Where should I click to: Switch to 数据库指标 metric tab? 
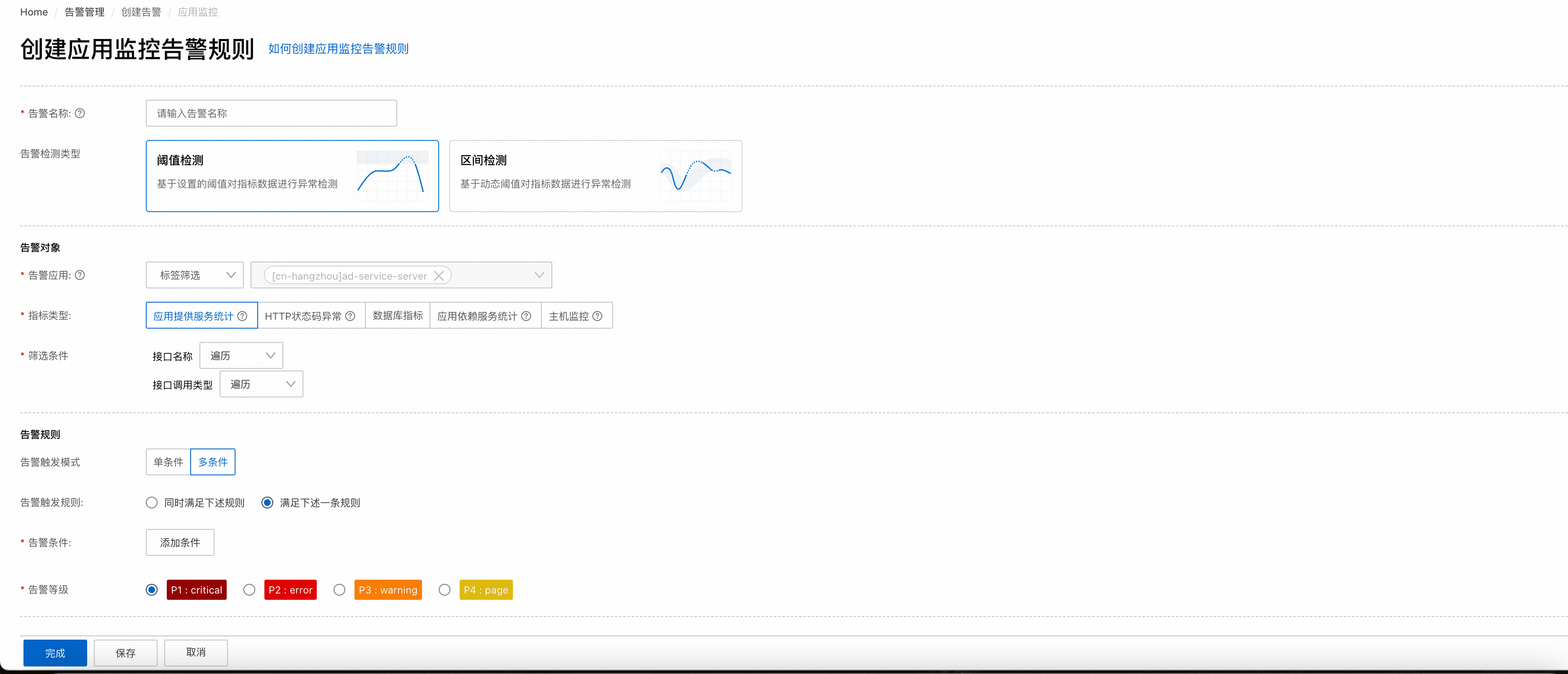(x=398, y=315)
